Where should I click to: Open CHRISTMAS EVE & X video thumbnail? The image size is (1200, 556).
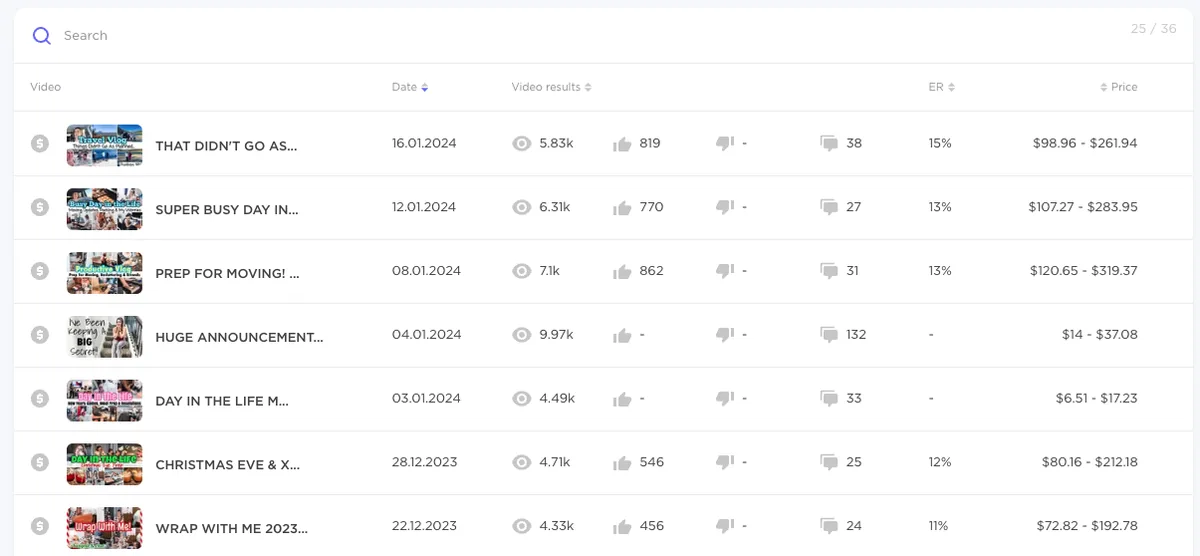tap(104, 464)
